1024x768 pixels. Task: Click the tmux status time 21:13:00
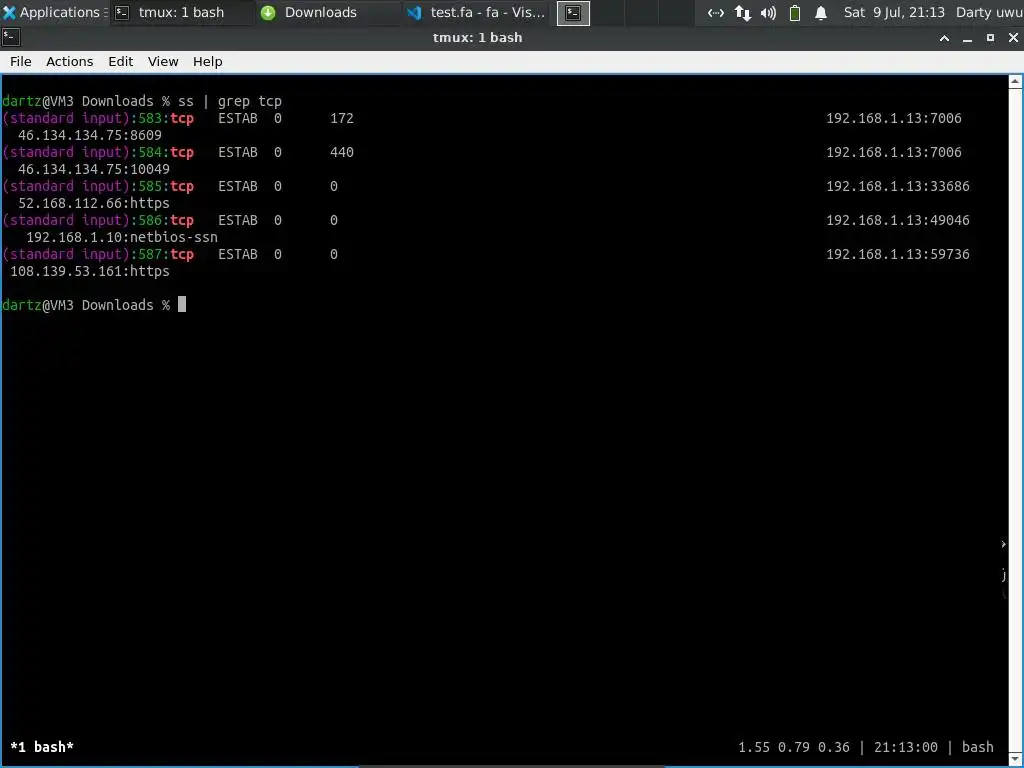(x=906, y=747)
